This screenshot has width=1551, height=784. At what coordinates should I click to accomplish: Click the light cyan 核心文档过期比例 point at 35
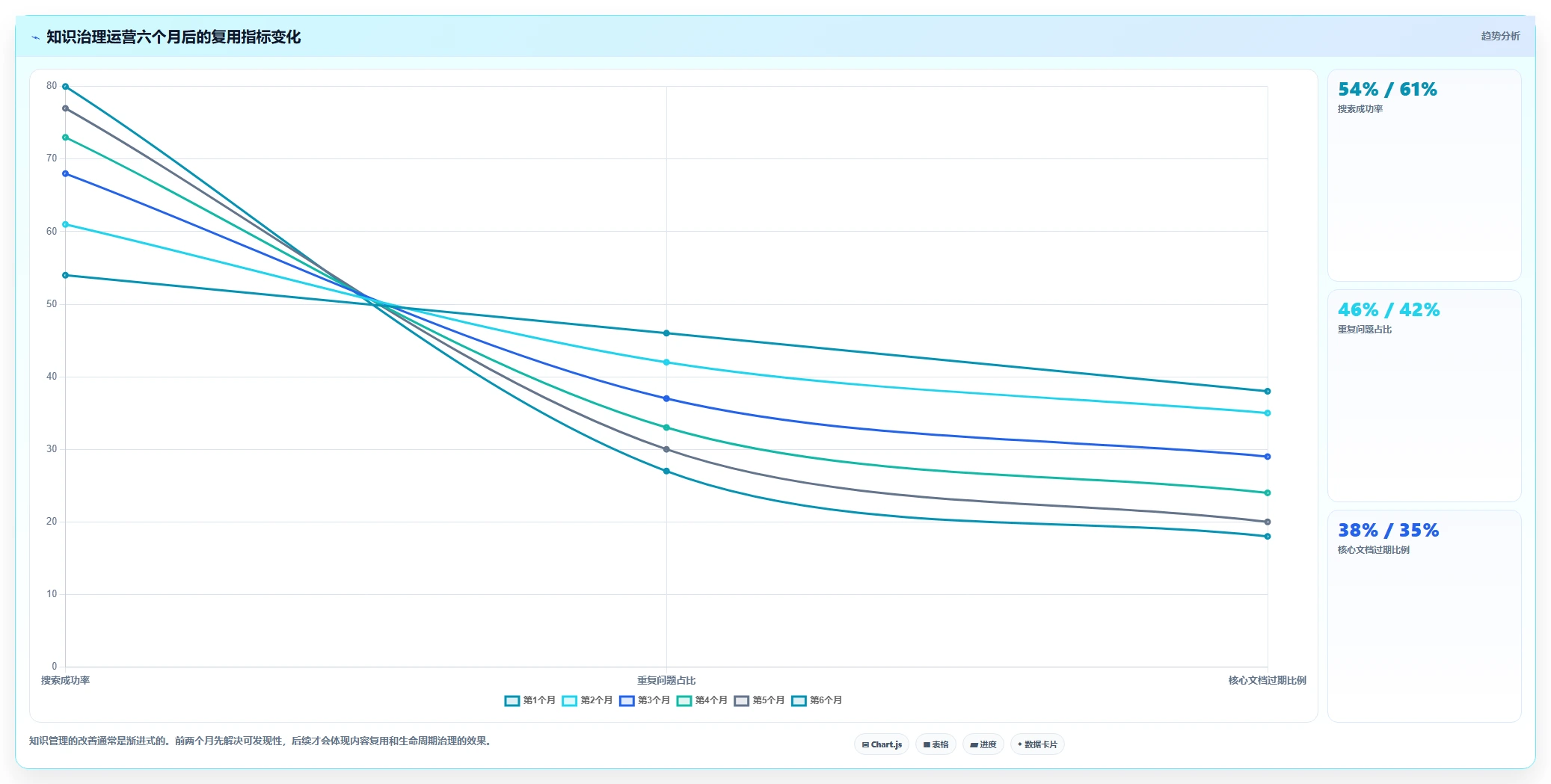(1268, 413)
